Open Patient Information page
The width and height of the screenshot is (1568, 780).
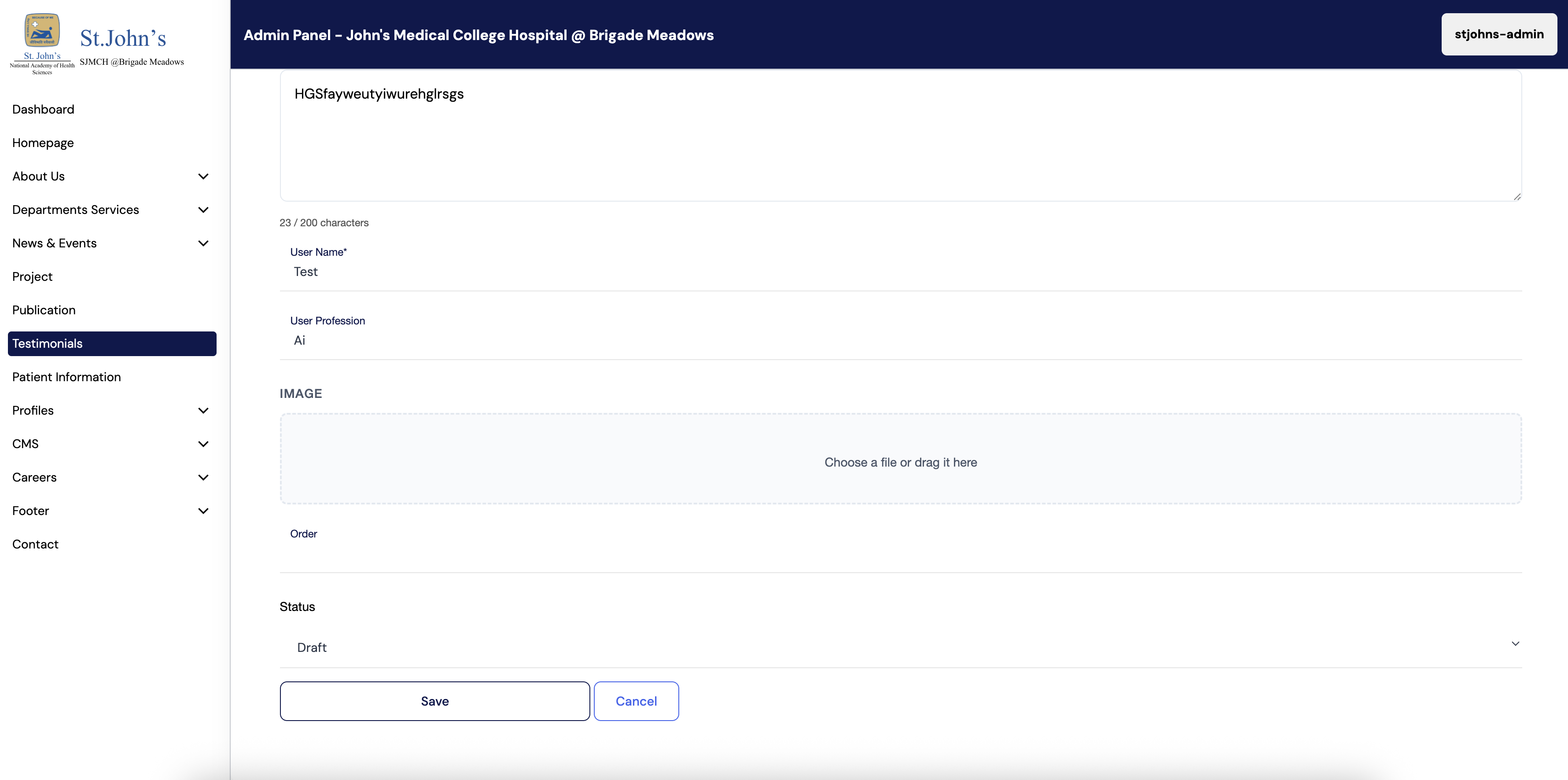[66, 377]
